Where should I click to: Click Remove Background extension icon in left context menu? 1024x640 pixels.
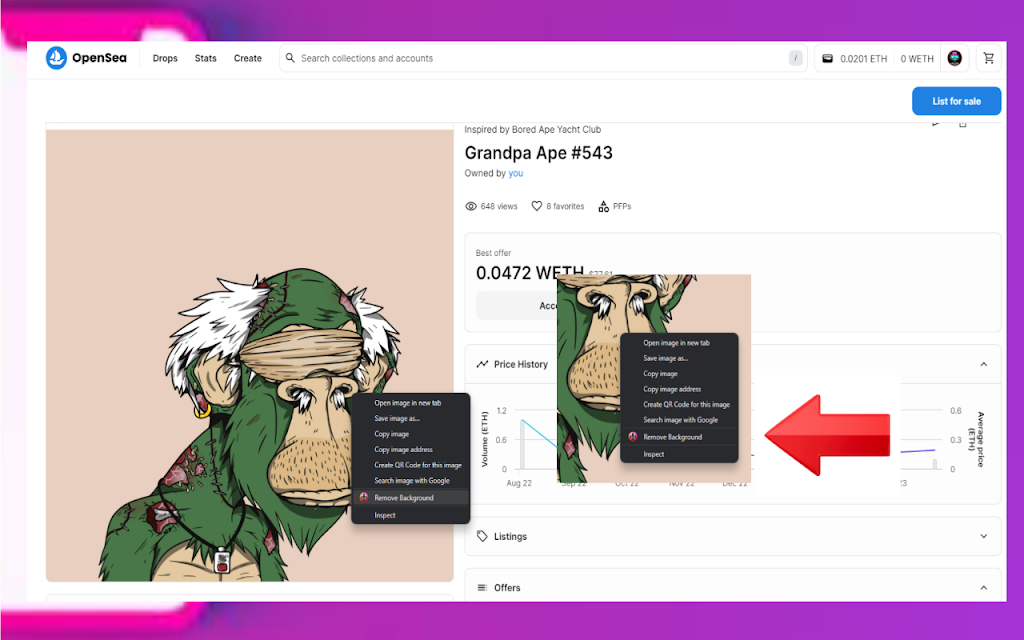[x=364, y=498]
